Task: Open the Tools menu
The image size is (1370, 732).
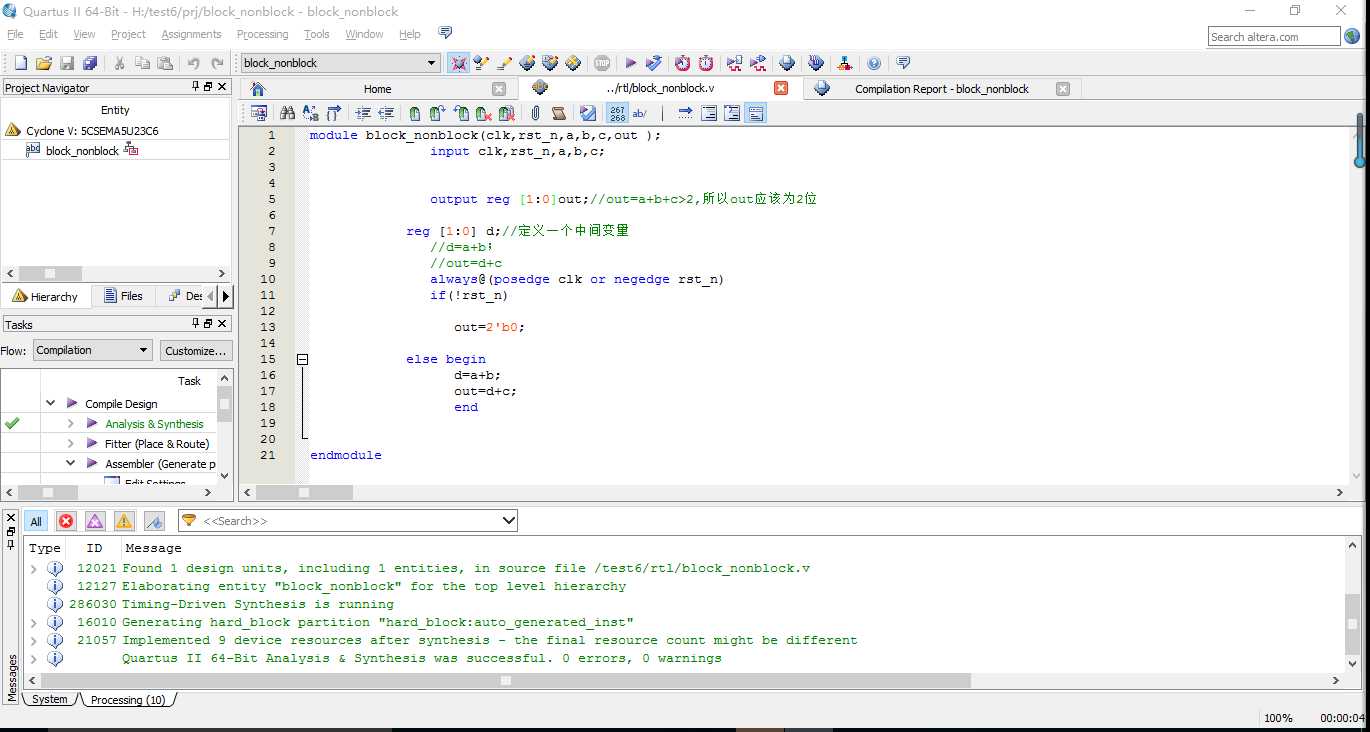Action: coord(317,34)
